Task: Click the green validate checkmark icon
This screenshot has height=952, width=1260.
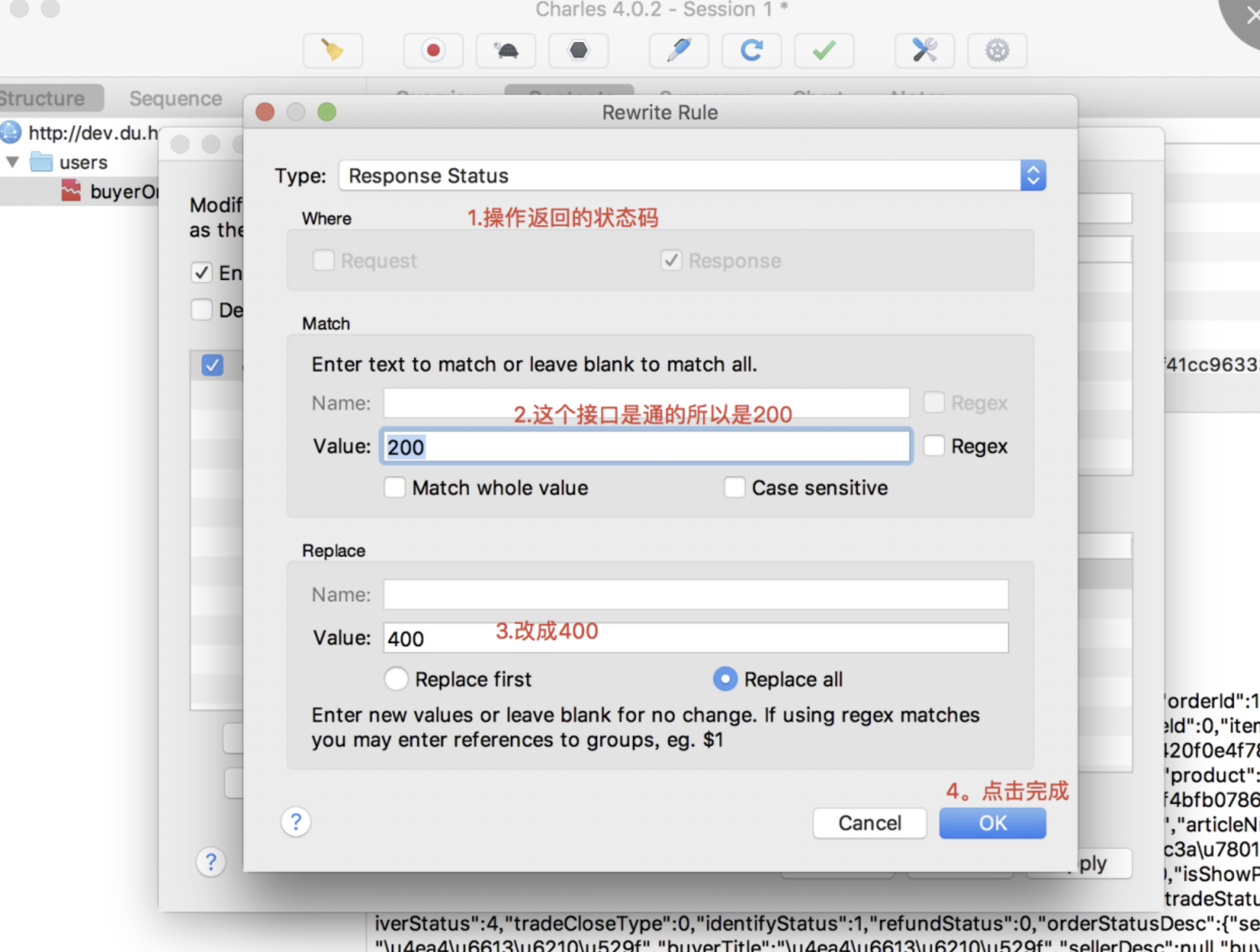Action: (x=824, y=50)
